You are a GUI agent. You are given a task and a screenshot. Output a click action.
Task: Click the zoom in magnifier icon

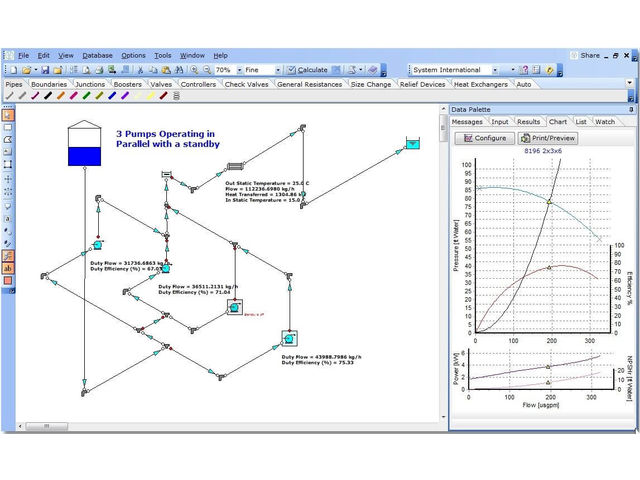pos(193,70)
